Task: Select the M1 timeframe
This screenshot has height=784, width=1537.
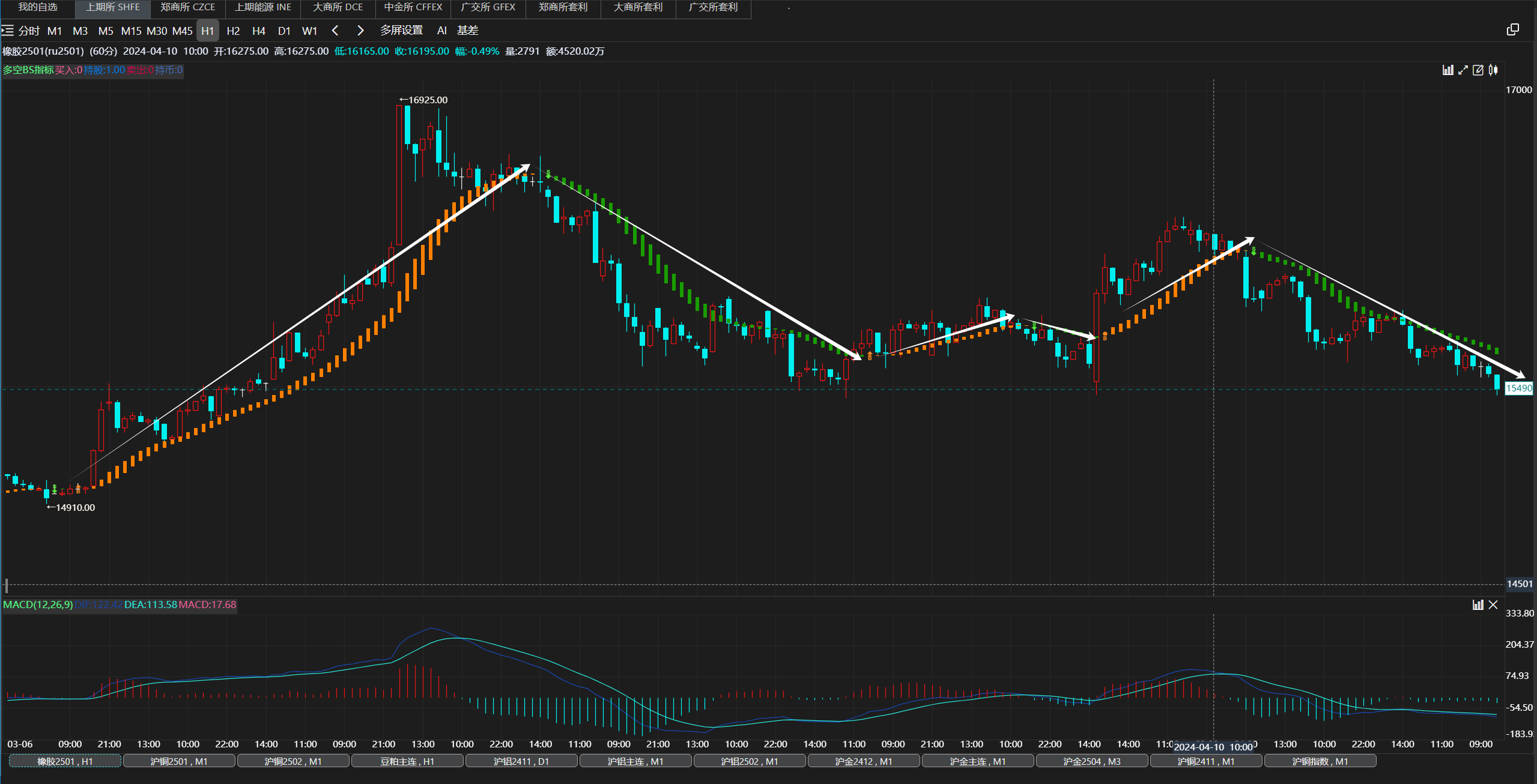Action: [55, 31]
